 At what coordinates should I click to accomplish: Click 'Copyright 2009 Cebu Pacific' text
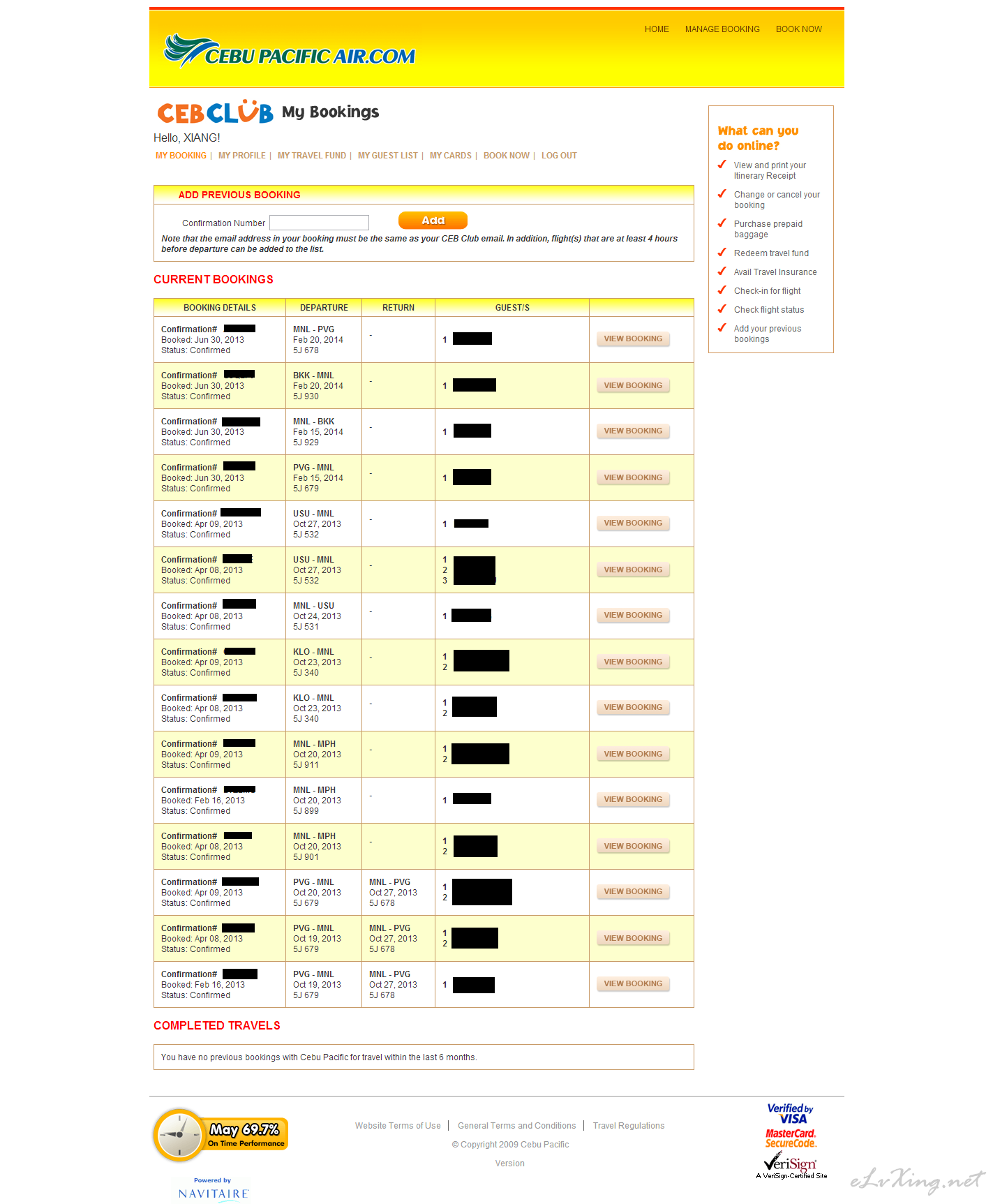(510, 1145)
